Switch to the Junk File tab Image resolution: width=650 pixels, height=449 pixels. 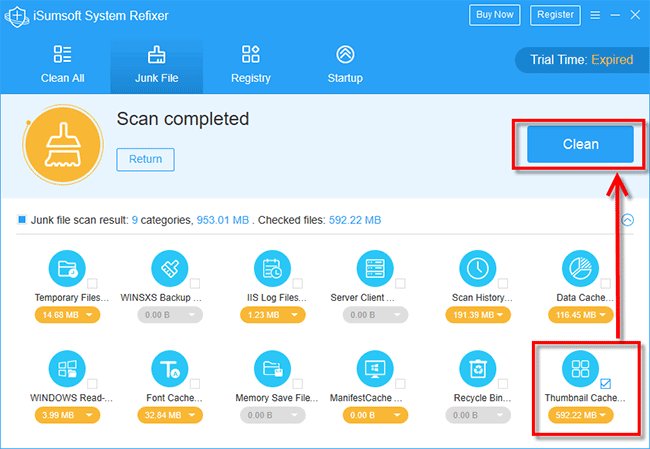pyautogui.click(x=157, y=65)
